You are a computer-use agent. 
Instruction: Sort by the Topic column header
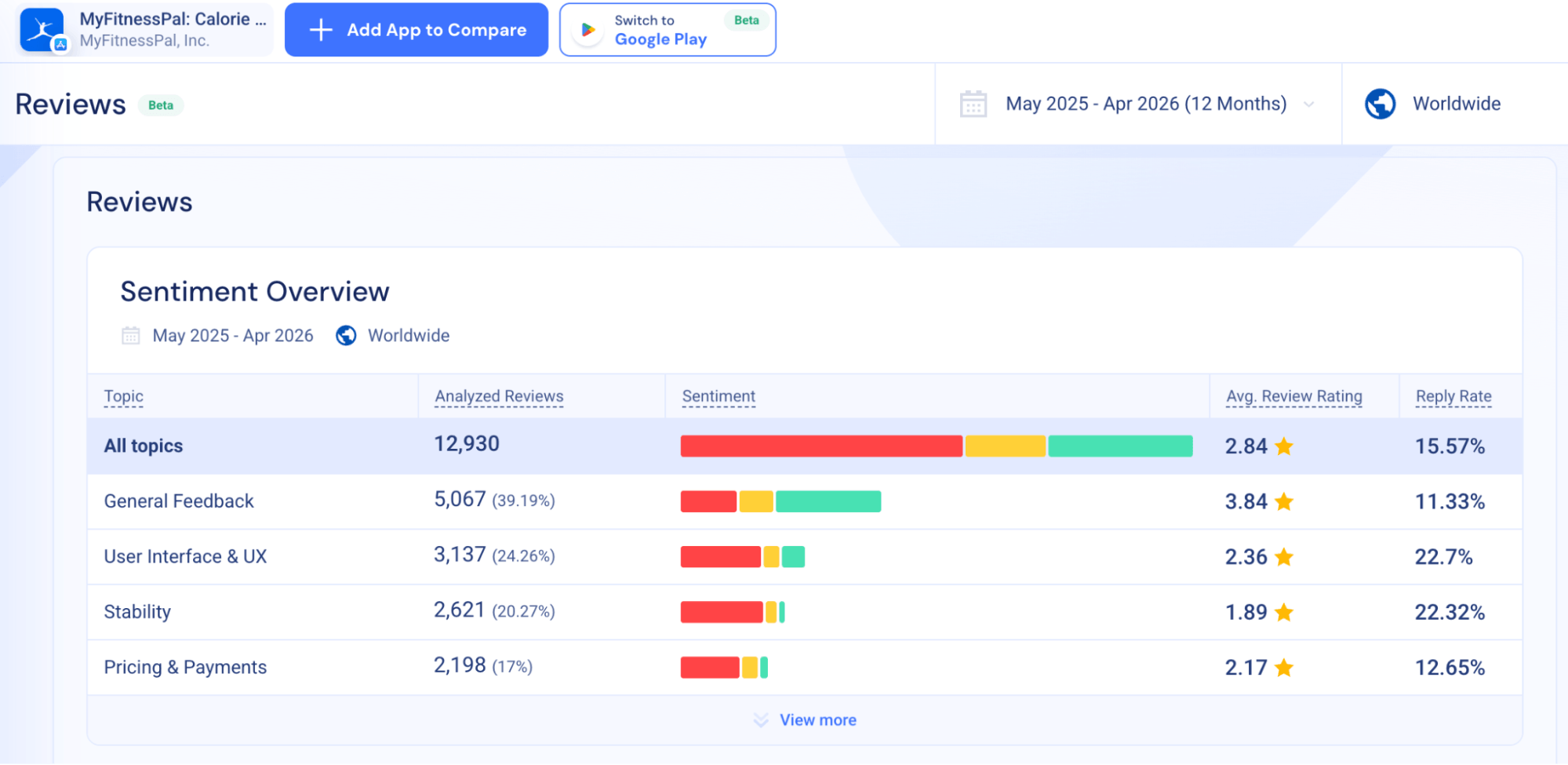[x=124, y=396]
